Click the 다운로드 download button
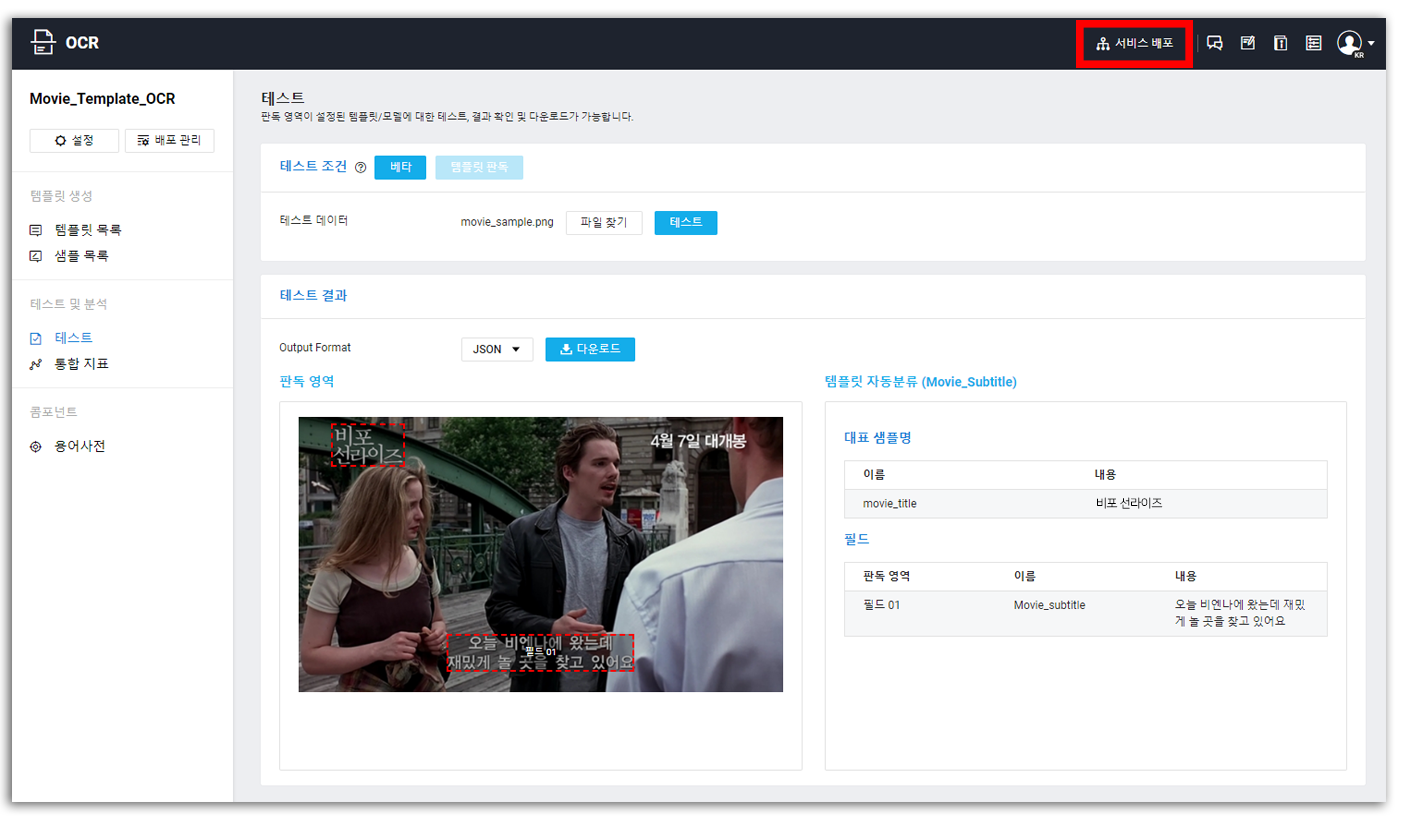The height and width of the screenshot is (816, 1402). coord(590,349)
